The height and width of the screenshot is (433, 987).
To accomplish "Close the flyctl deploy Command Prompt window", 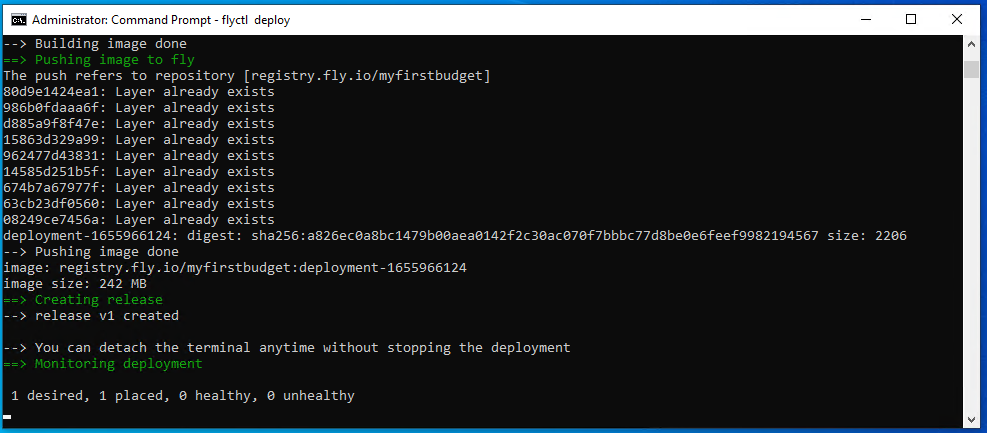I will [x=957, y=18].
